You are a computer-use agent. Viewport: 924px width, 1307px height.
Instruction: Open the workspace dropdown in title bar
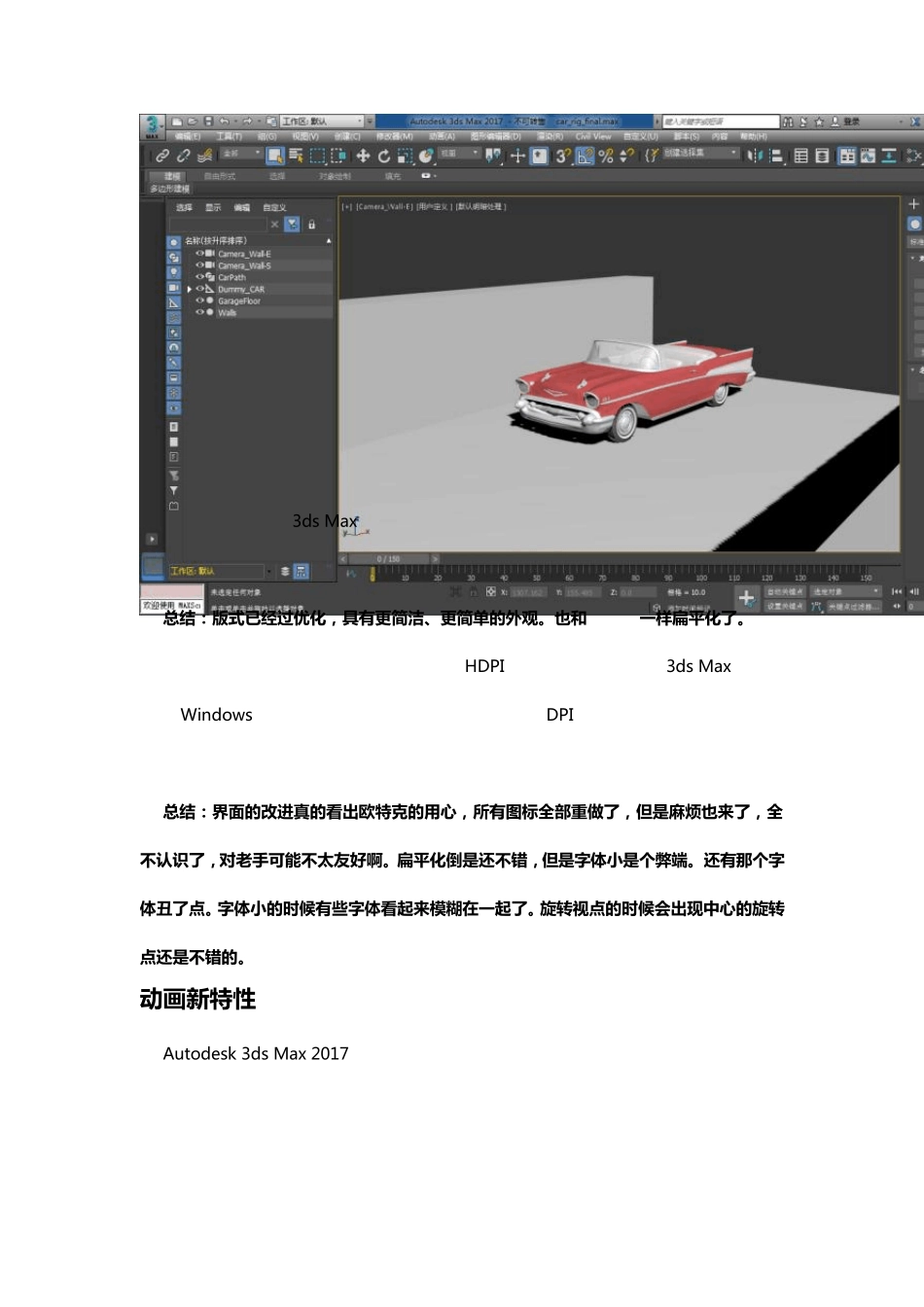tap(323, 122)
